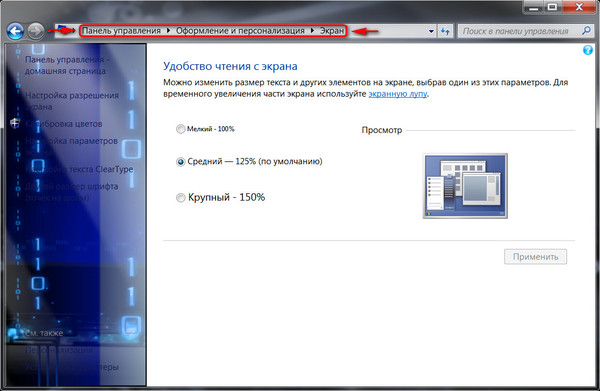Go back with the blue Back arrow
Image resolution: width=600 pixels, height=391 pixels.
pyautogui.click(x=15, y=31)
